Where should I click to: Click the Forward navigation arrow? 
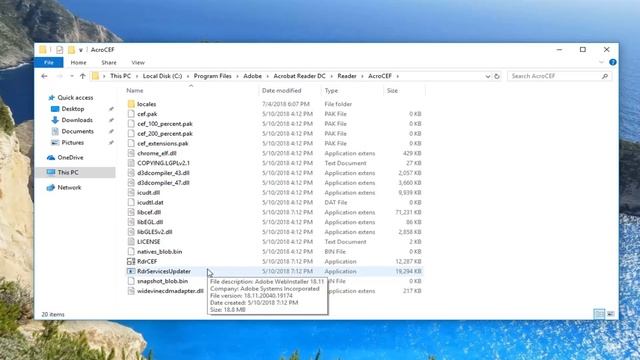point(59,76)
